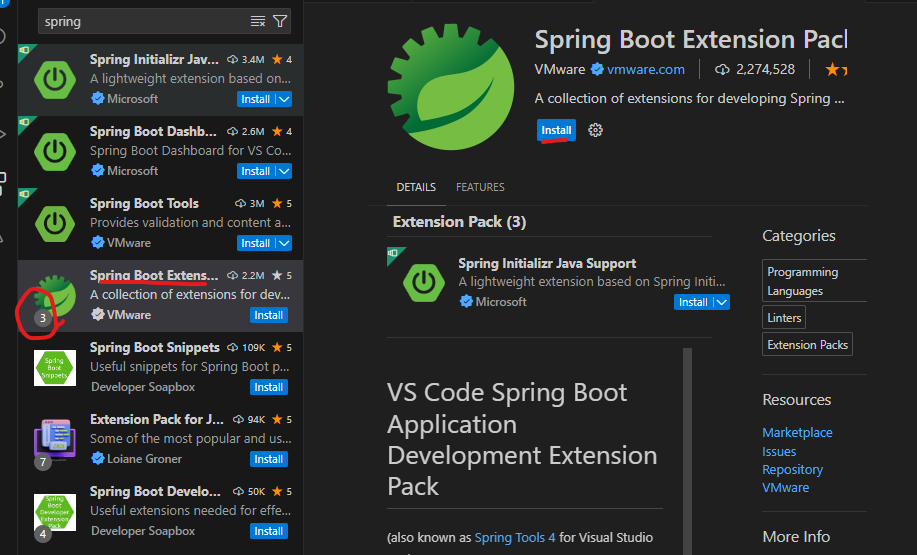Screen dimensions: 917x555
Task: Install Spring Boot Dashboard from list
Action: click(256, 171)
